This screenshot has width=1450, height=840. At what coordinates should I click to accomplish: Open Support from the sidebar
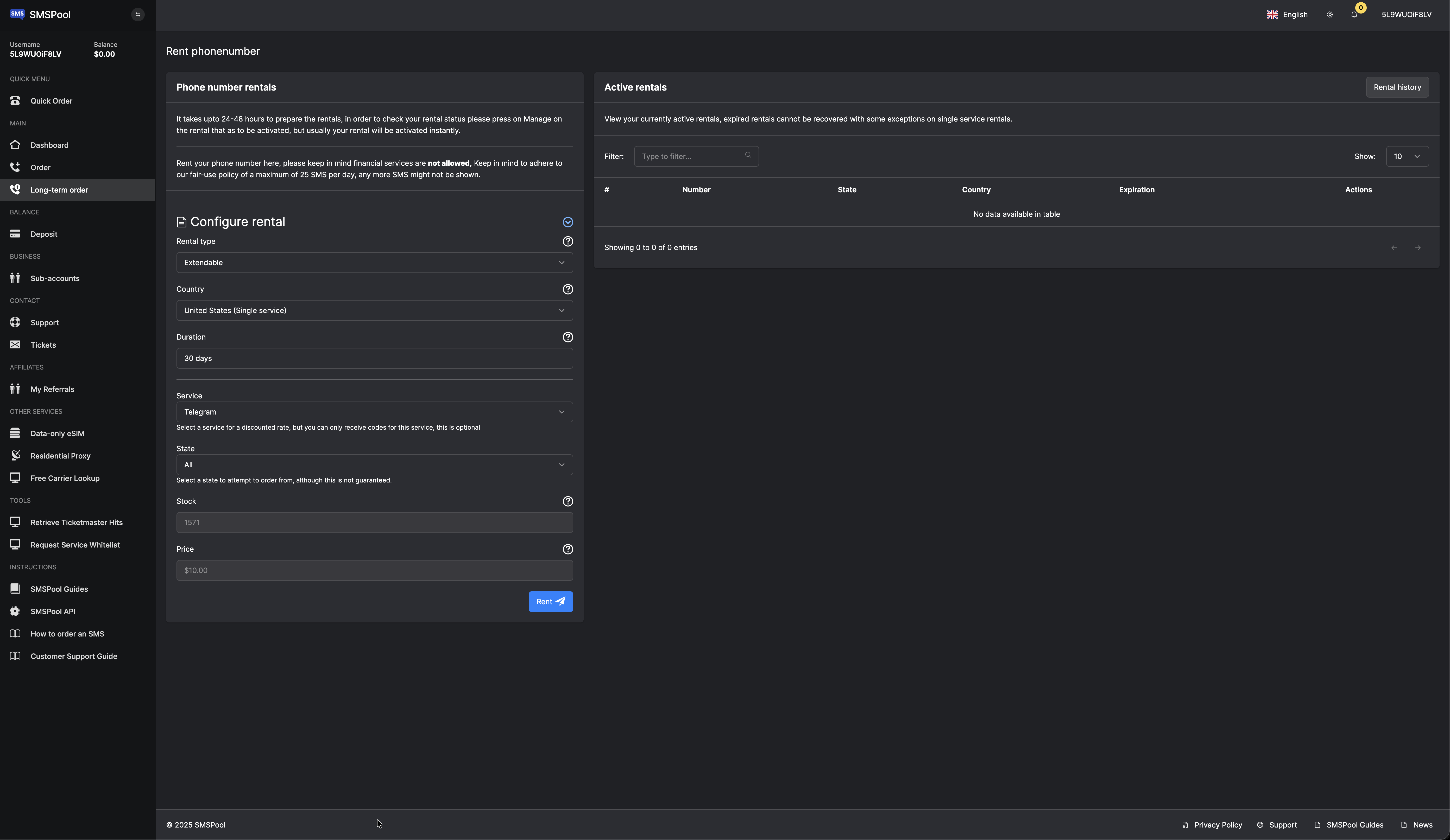45,322
